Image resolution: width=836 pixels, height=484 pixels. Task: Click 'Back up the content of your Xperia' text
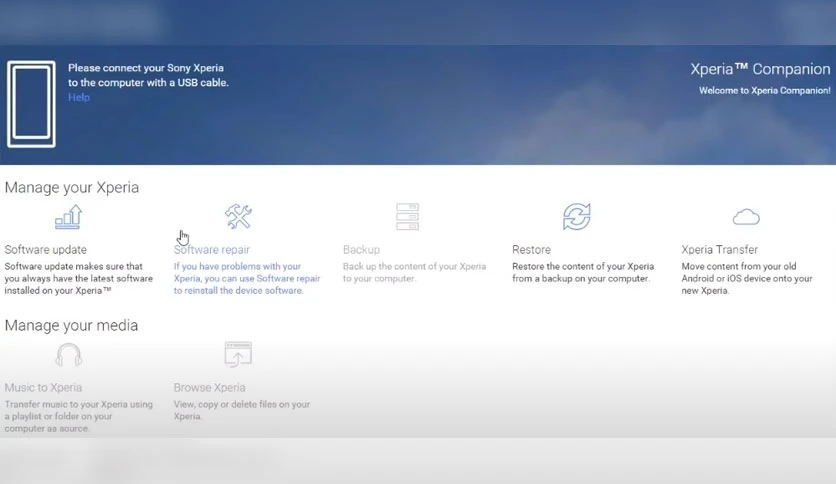[414, 272]
